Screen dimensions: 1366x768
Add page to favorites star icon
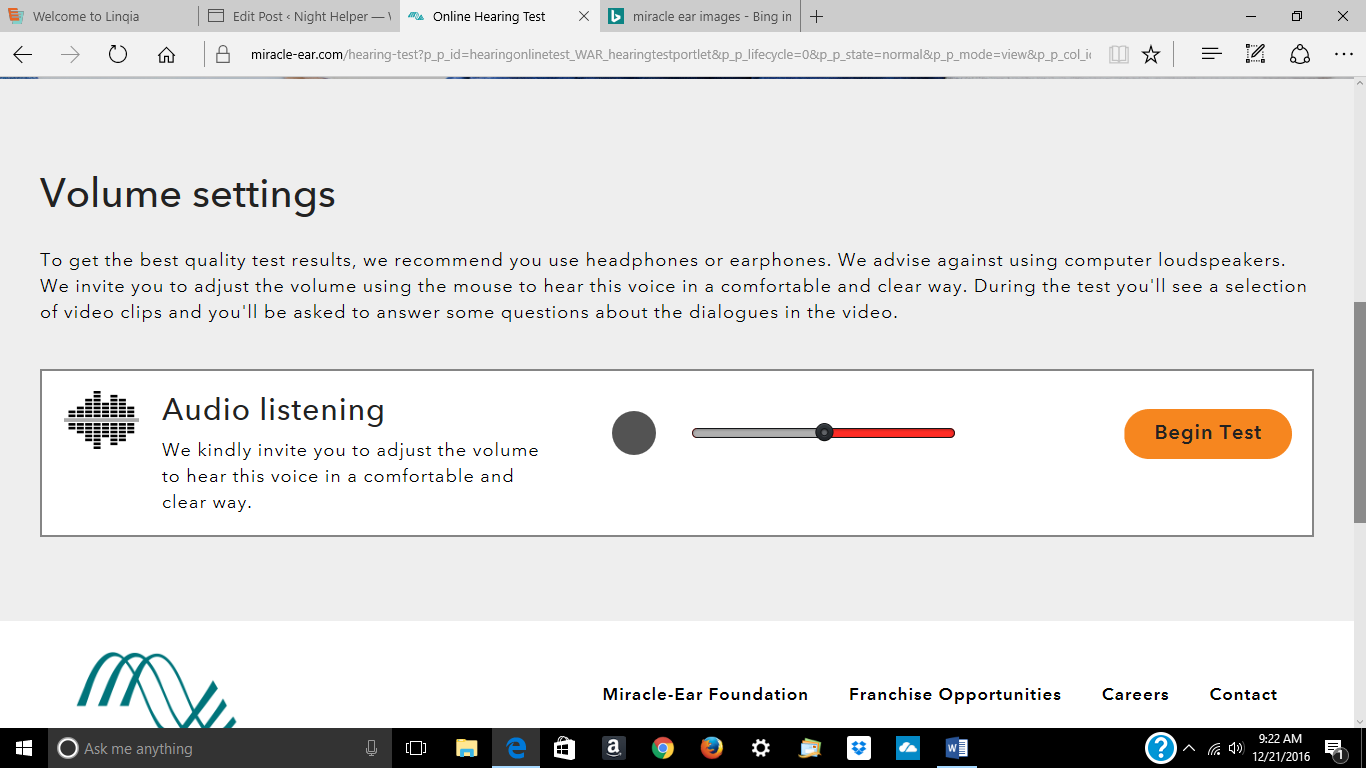[x=1151, y=55]
